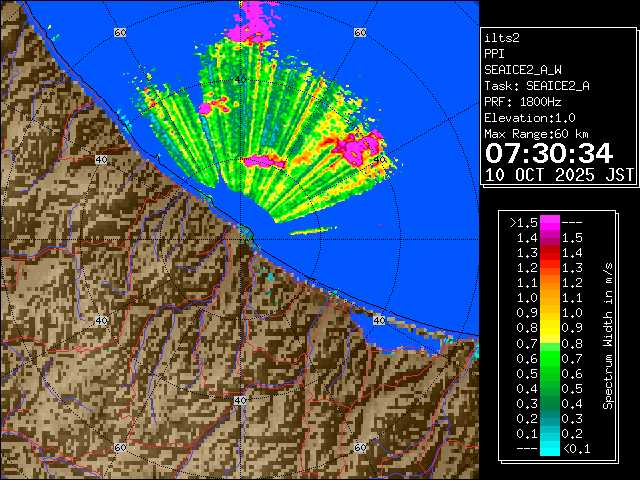Viewport: 640px width, 480px height.
Task: Click the 60 range label at bottom-left
Action: (x=120, y=447)
